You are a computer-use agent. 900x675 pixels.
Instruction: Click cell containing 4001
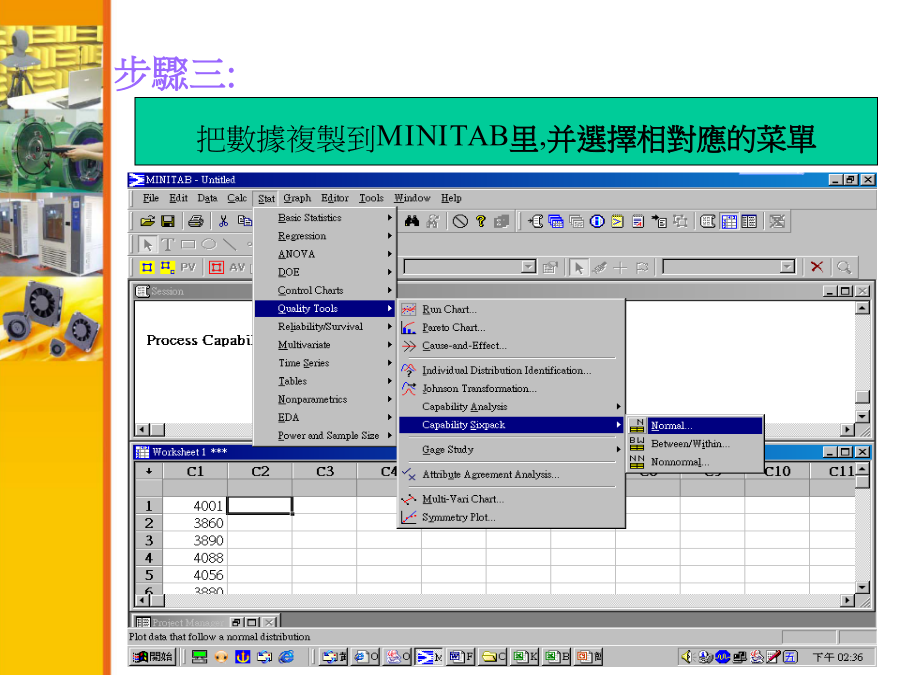coord(195,506)
